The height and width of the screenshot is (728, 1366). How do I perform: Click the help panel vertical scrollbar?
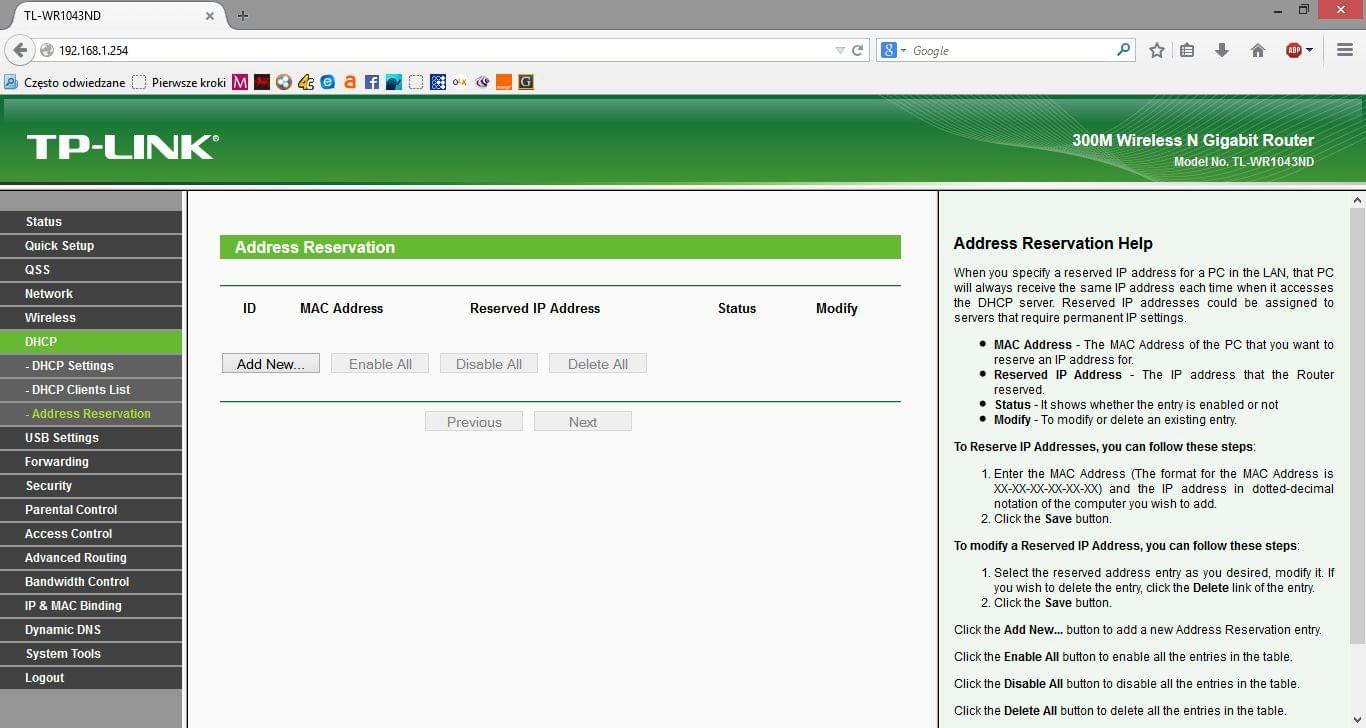1357,425
